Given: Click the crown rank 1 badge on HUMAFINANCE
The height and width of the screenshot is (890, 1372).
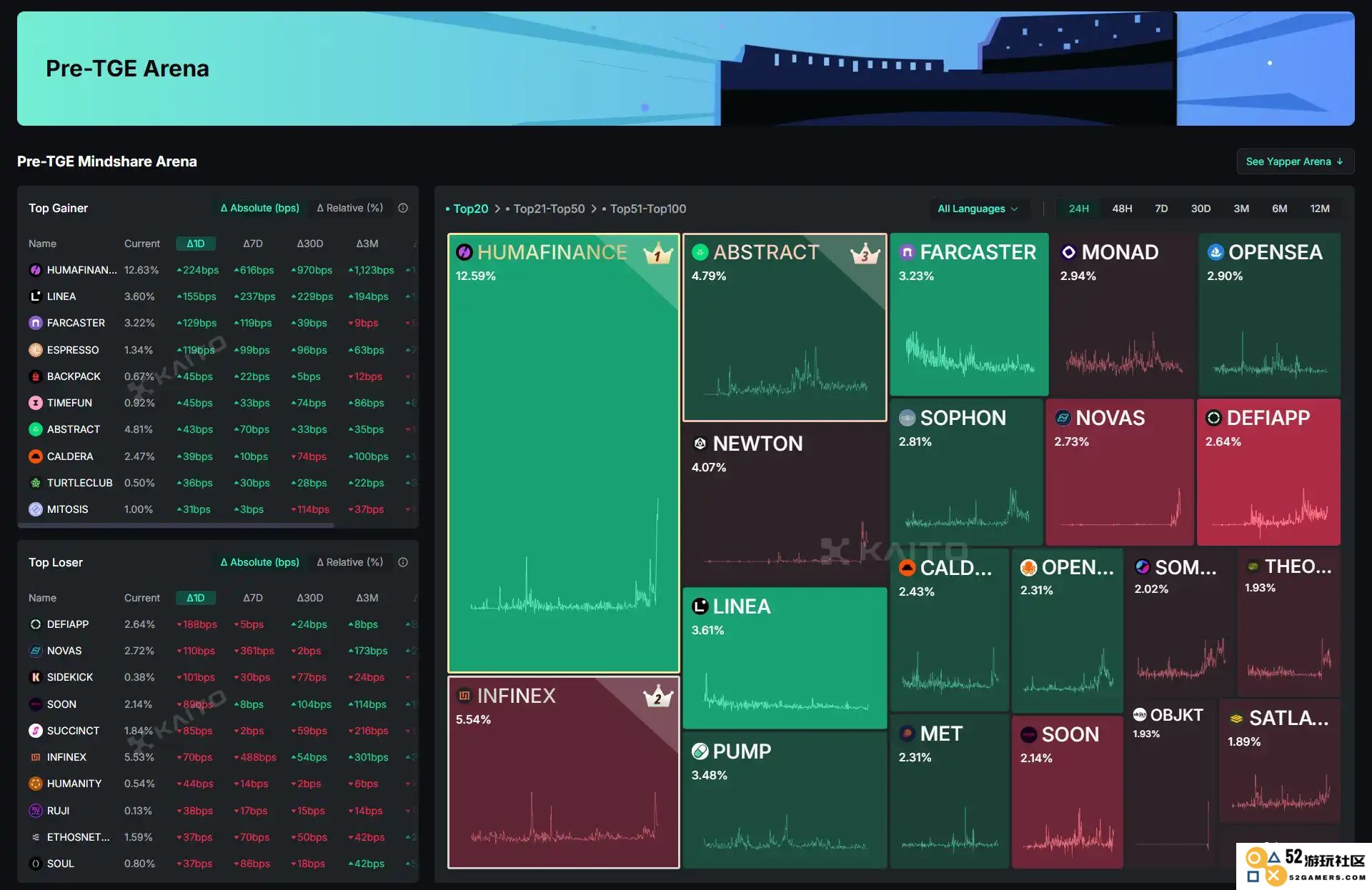Looking at the screenshot, I should click(x=658, y=254).
